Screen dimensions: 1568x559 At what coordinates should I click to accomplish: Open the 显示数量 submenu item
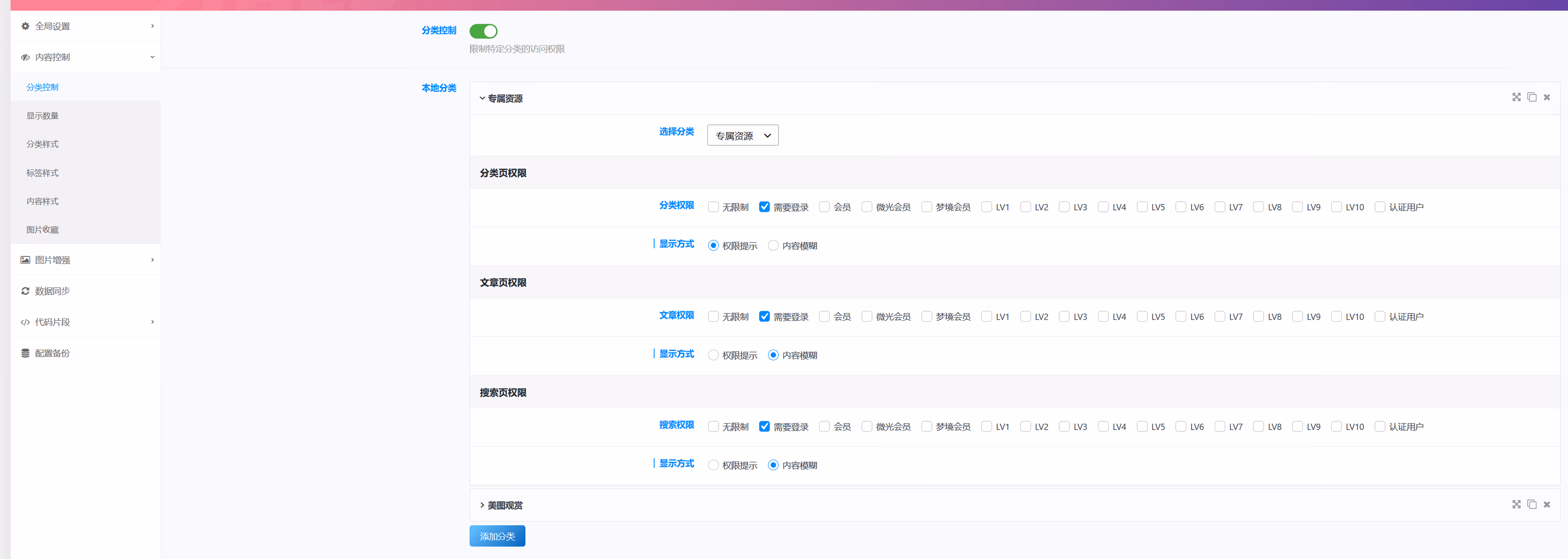[x=85, y=116]
